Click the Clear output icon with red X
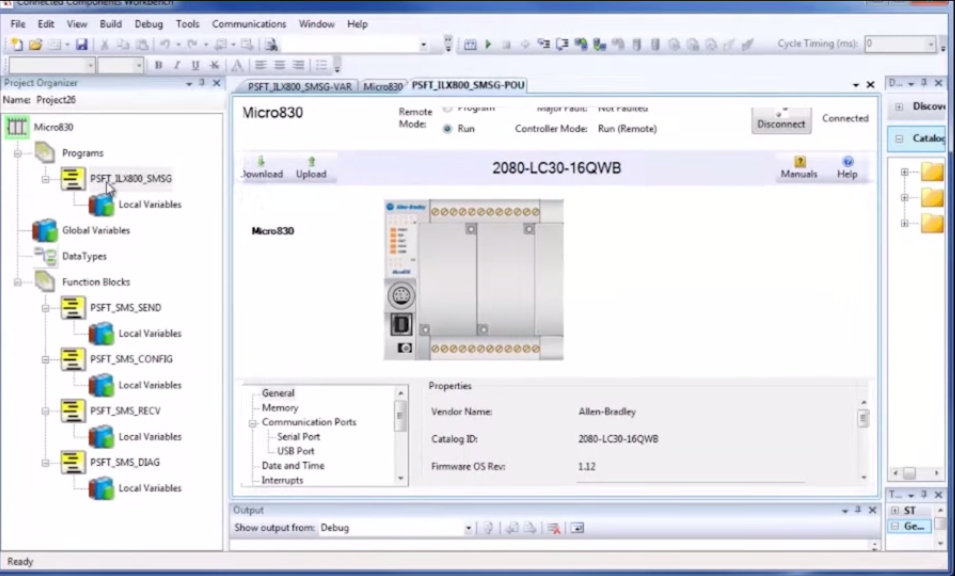The height and width of the screenshot is (576, 955). [554, 528]
